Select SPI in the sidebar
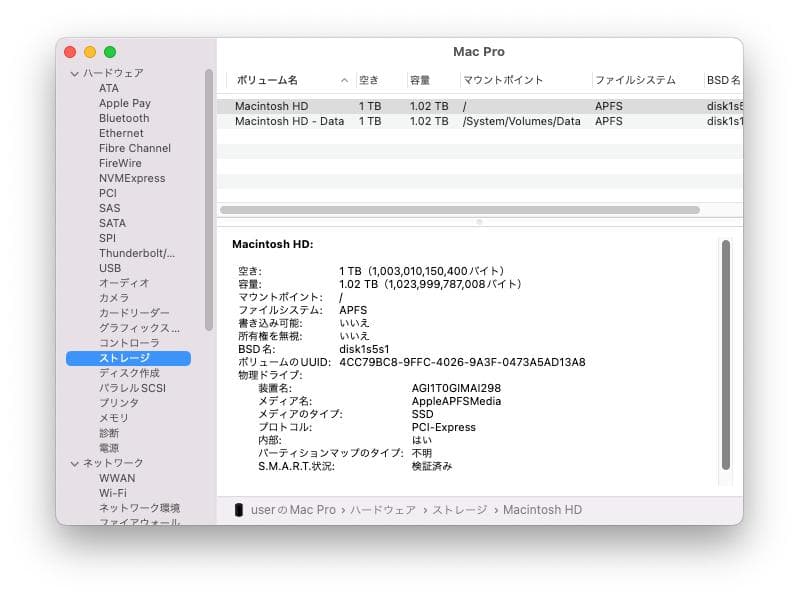799x599 pixels. 107,238
